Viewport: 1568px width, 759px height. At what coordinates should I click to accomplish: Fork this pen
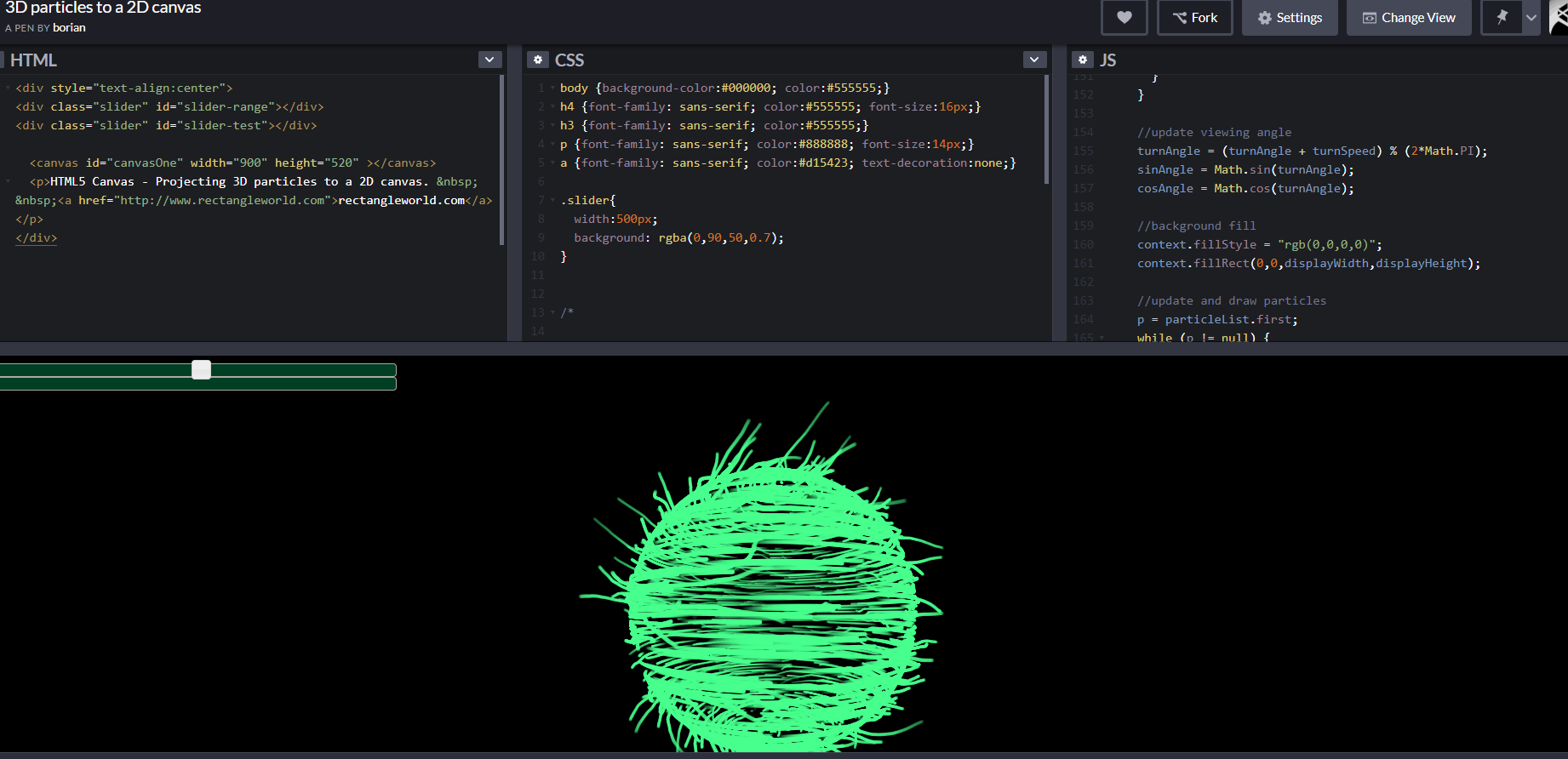[x=1194, y=17]
